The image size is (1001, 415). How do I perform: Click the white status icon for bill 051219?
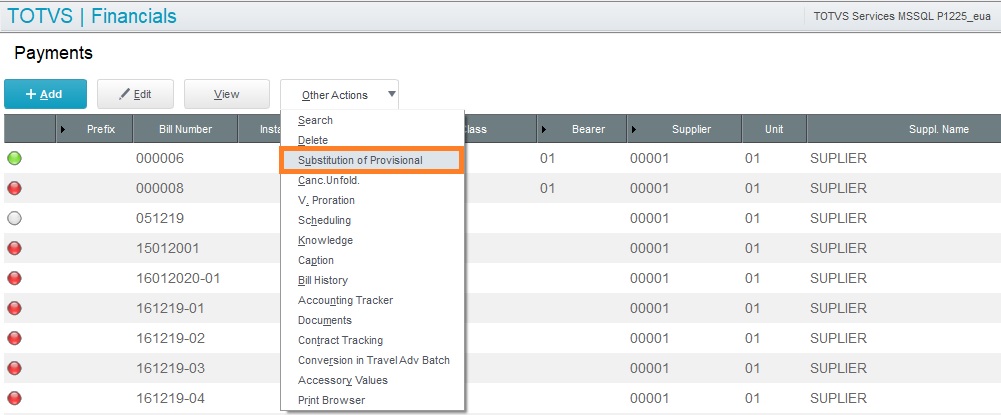click(14, 218)
